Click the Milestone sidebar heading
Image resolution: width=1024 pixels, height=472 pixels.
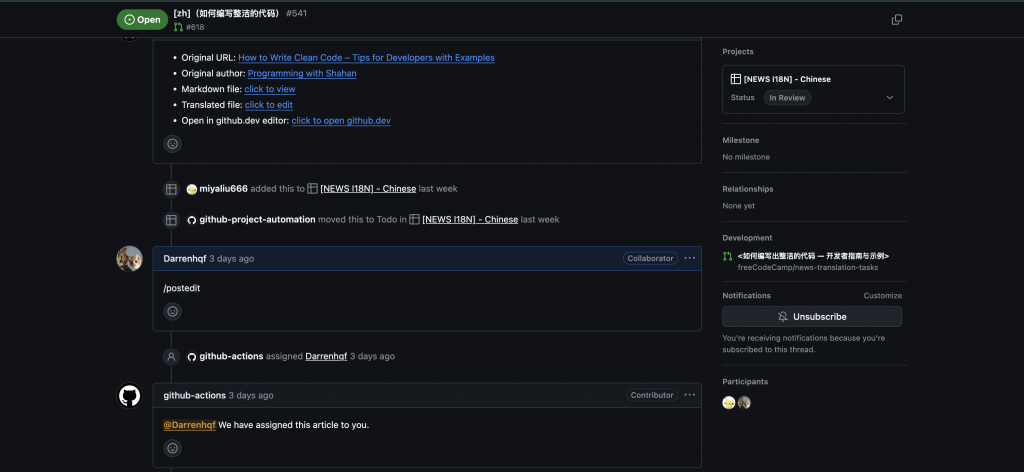[x=741, y=140]
